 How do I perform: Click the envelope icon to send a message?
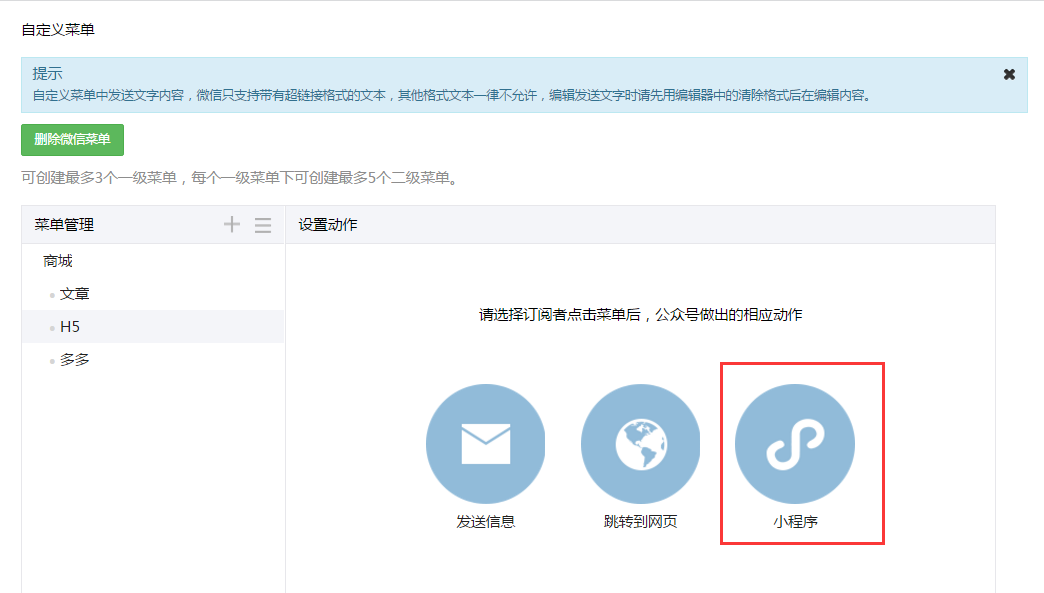coord(486,444)
